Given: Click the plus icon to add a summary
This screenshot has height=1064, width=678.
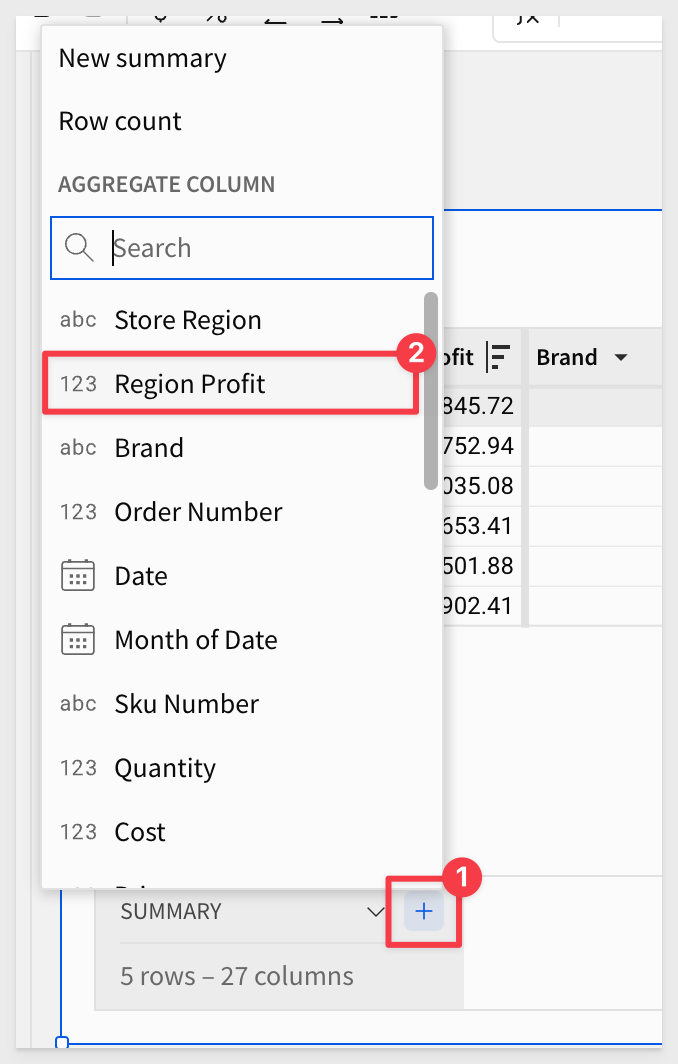Looking at the screenshot, I should (x=423, y=911).
